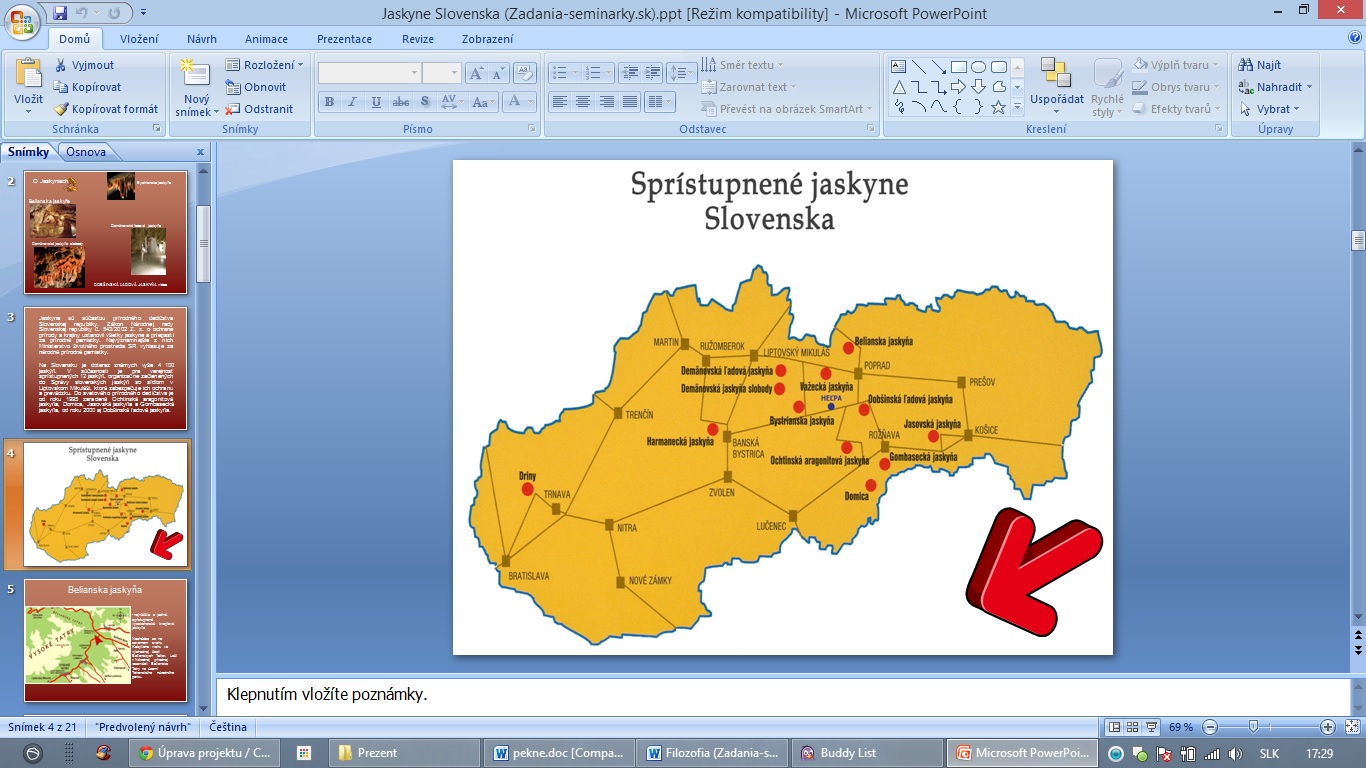Select the Kopírovat formát paintbrush
Screen dimensions: 1366x768
(x=61, y=109)
